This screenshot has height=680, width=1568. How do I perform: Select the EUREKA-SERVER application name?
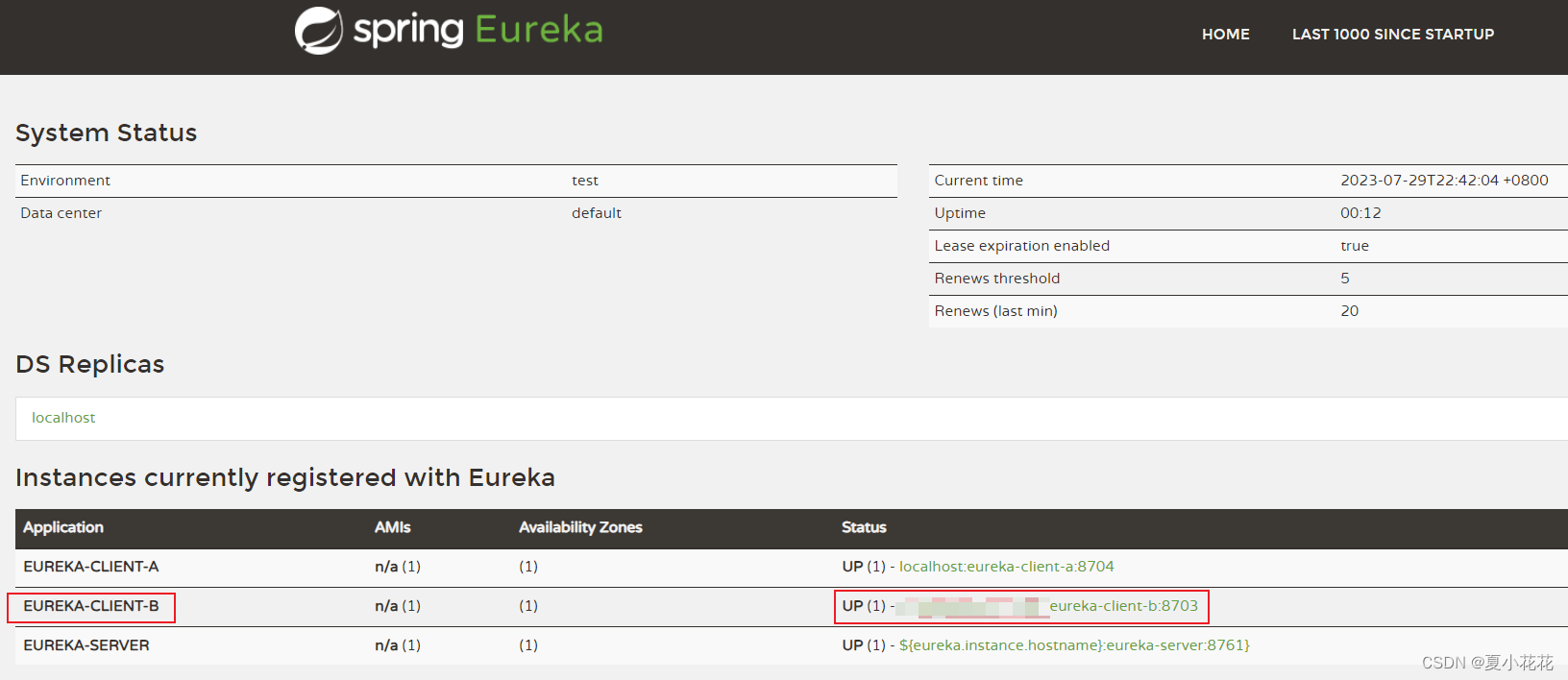pos(86,645)
